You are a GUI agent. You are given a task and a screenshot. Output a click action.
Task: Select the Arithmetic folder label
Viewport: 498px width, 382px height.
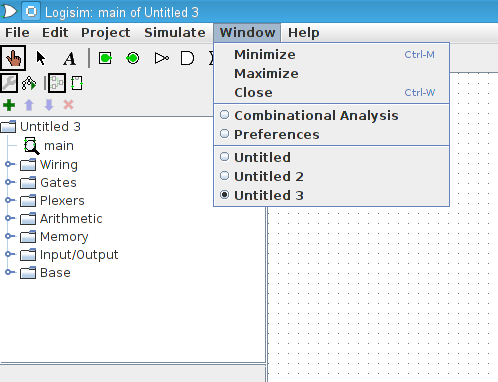[x=71, y=219]
